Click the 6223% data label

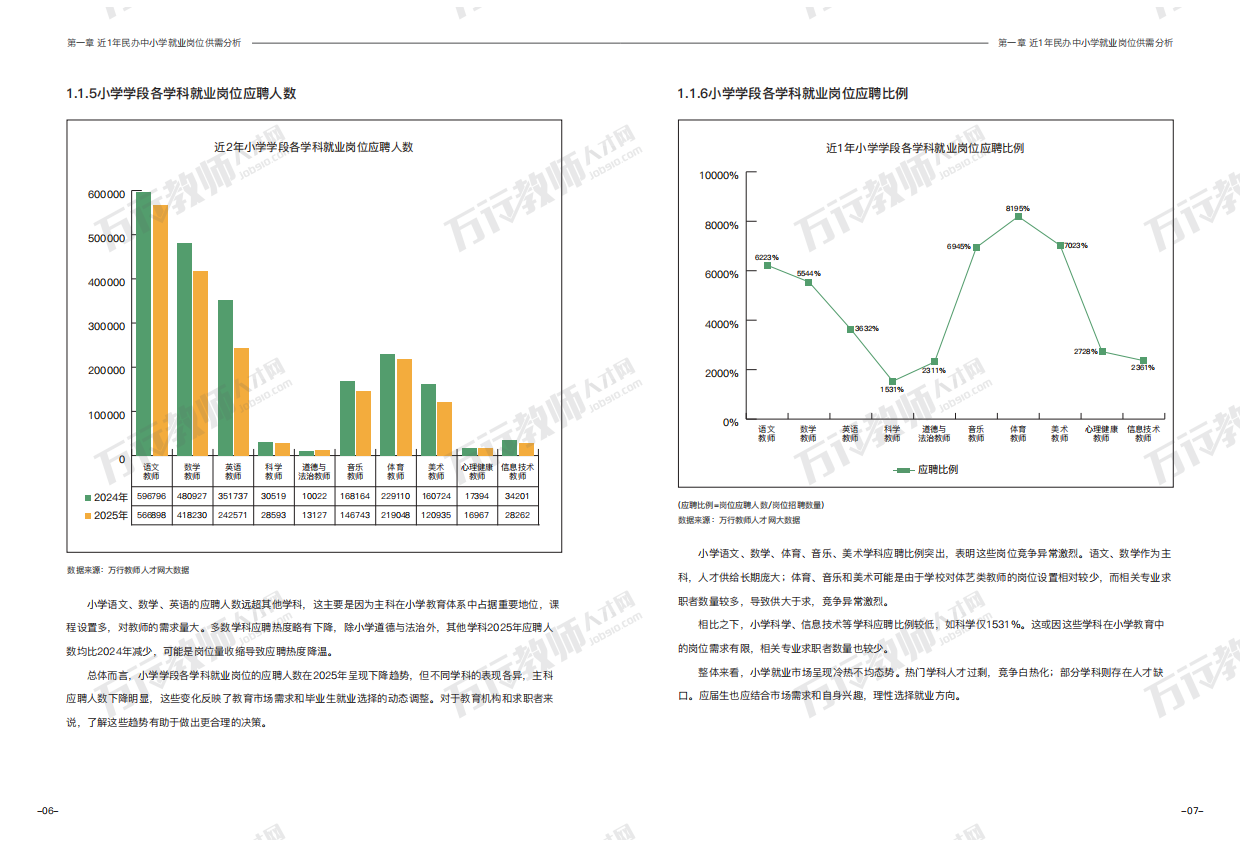[x=767, y=257]
